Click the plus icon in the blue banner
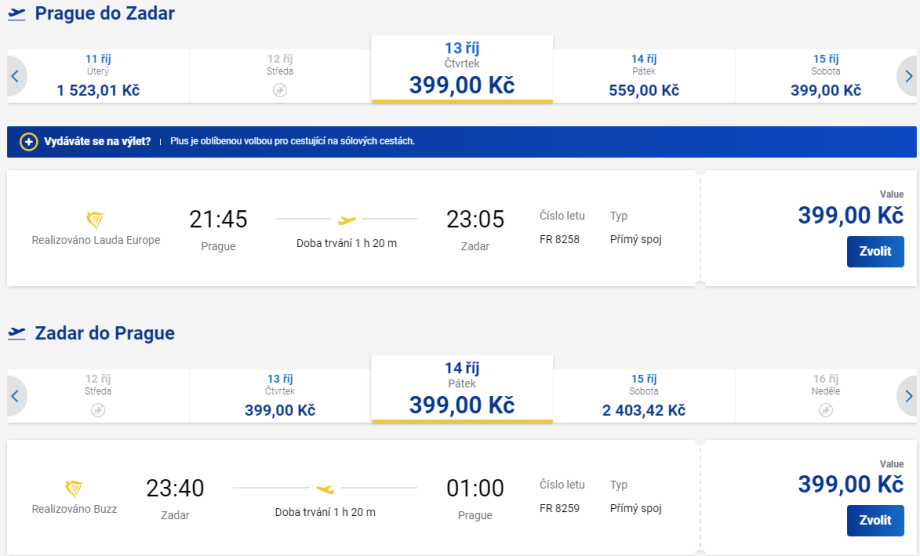This screenshot has width=920, height=556. [28, 141]
